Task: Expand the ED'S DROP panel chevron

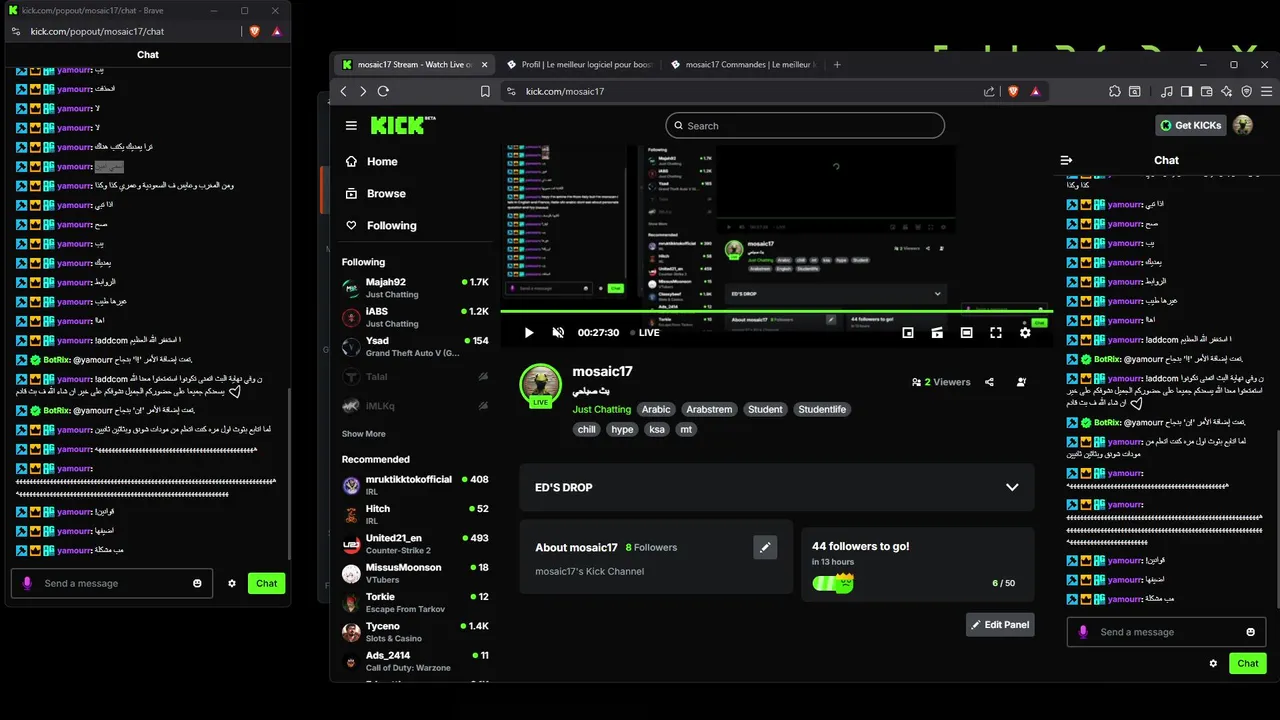Action: [x=1012, y=487]
